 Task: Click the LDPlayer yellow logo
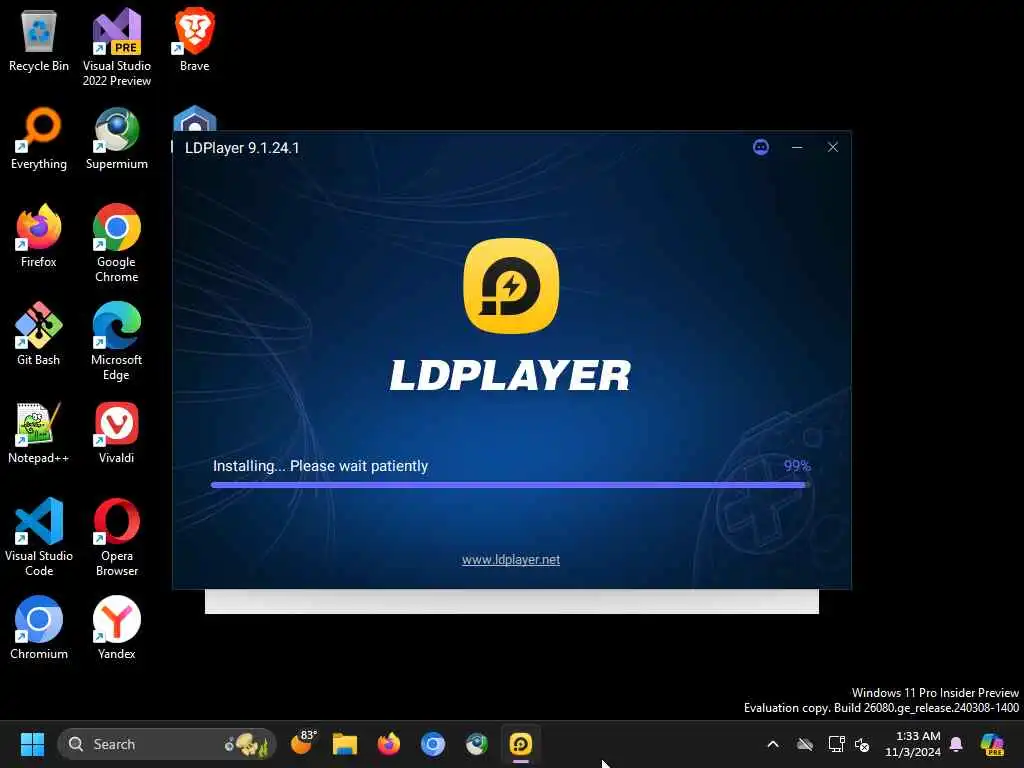point(511,286)
